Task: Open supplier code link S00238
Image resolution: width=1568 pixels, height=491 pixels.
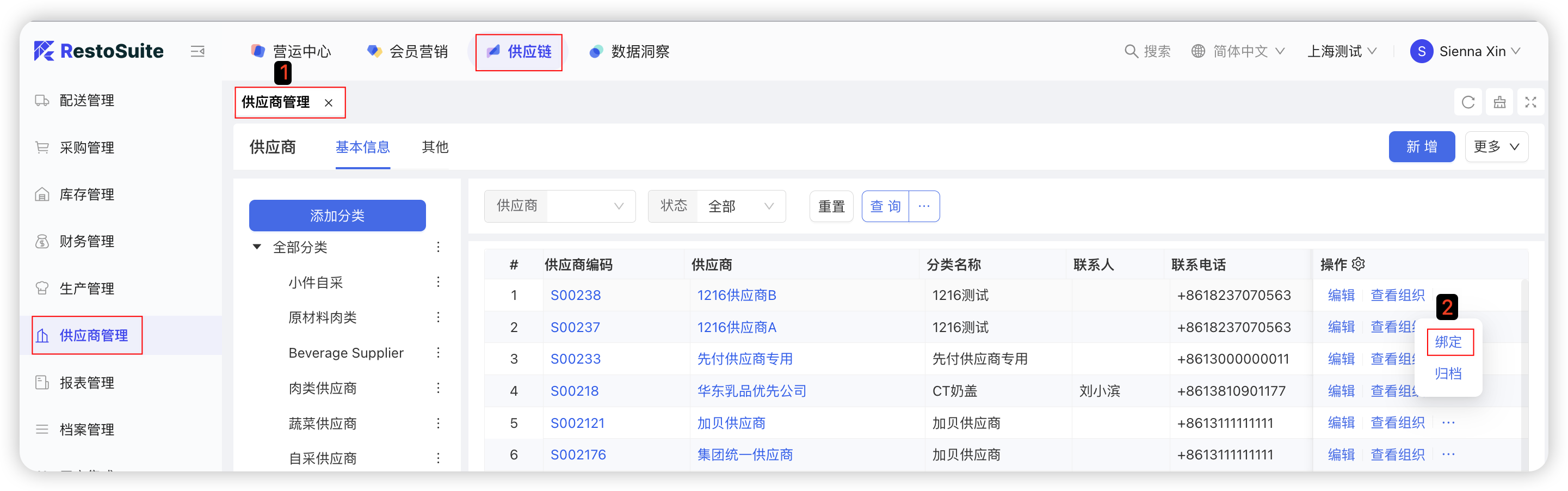Action: tap(575, 296)
